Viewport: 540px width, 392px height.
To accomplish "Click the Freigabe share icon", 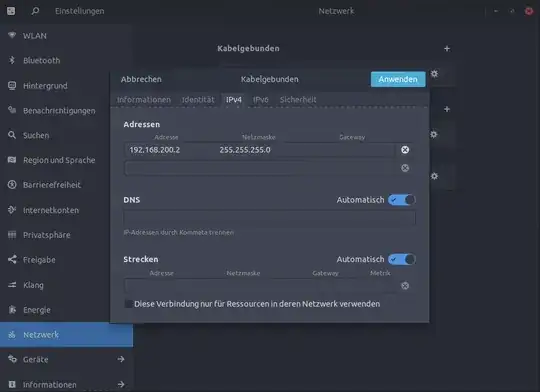I will pos(12,259).
